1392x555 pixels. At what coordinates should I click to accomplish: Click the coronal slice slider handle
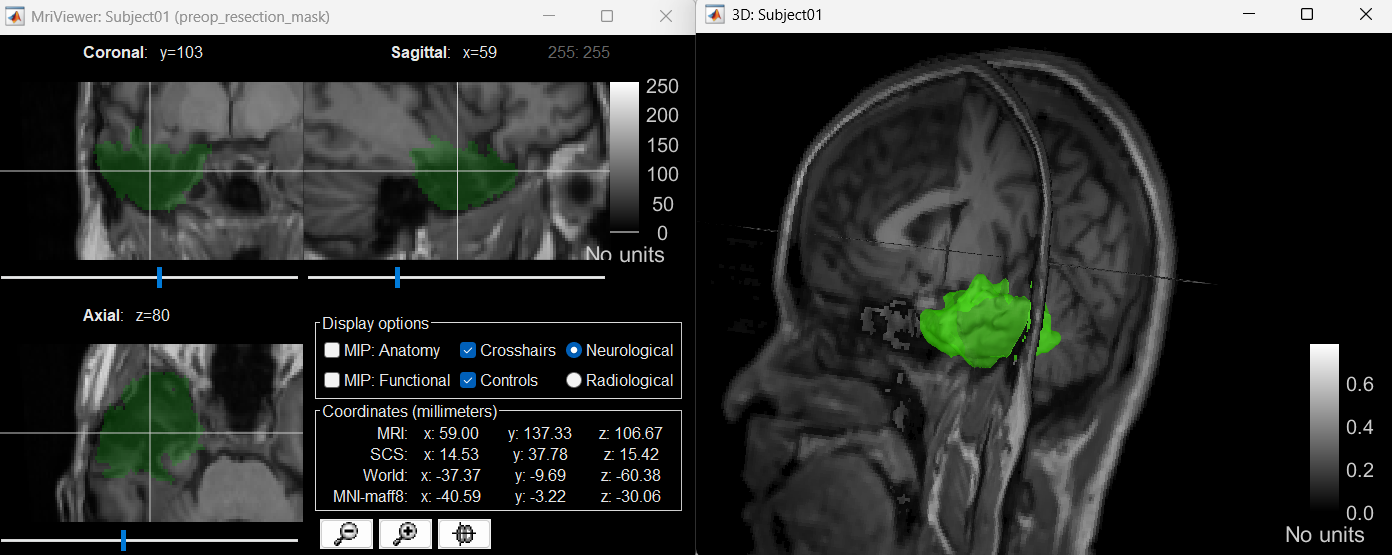pyautogui.click(x=159, y=277)
